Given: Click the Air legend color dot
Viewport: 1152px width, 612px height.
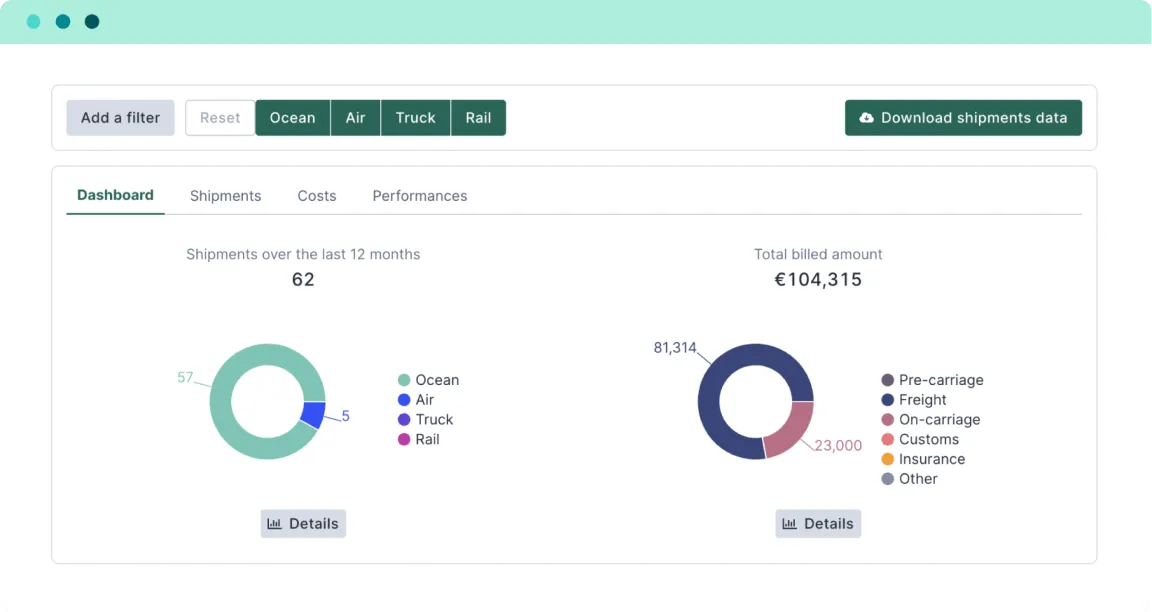Looking at the screenshot, I should (x=403, y=400).
